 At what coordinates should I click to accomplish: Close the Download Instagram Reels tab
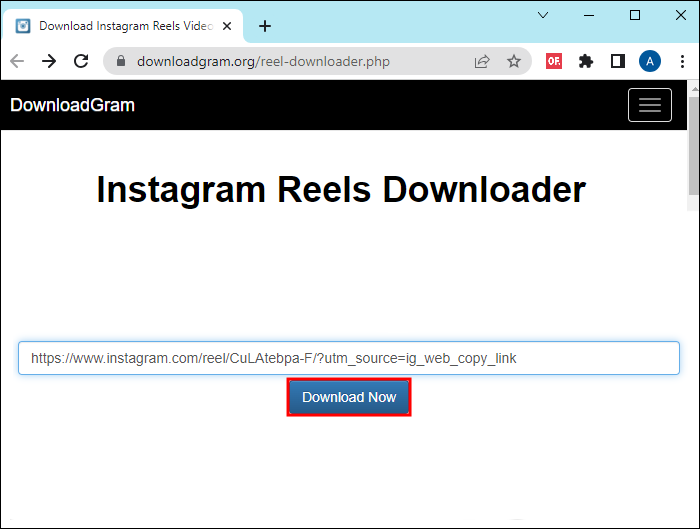pos(227,26)
